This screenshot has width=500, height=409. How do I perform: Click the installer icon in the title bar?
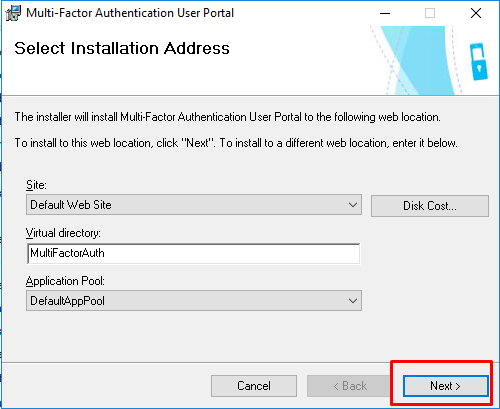point(13,13)
